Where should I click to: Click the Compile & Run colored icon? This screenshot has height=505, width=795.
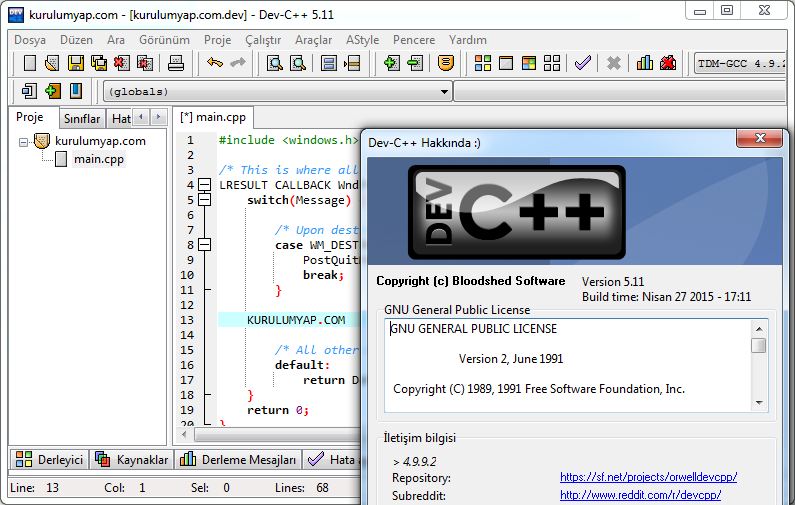coord(529,63)
